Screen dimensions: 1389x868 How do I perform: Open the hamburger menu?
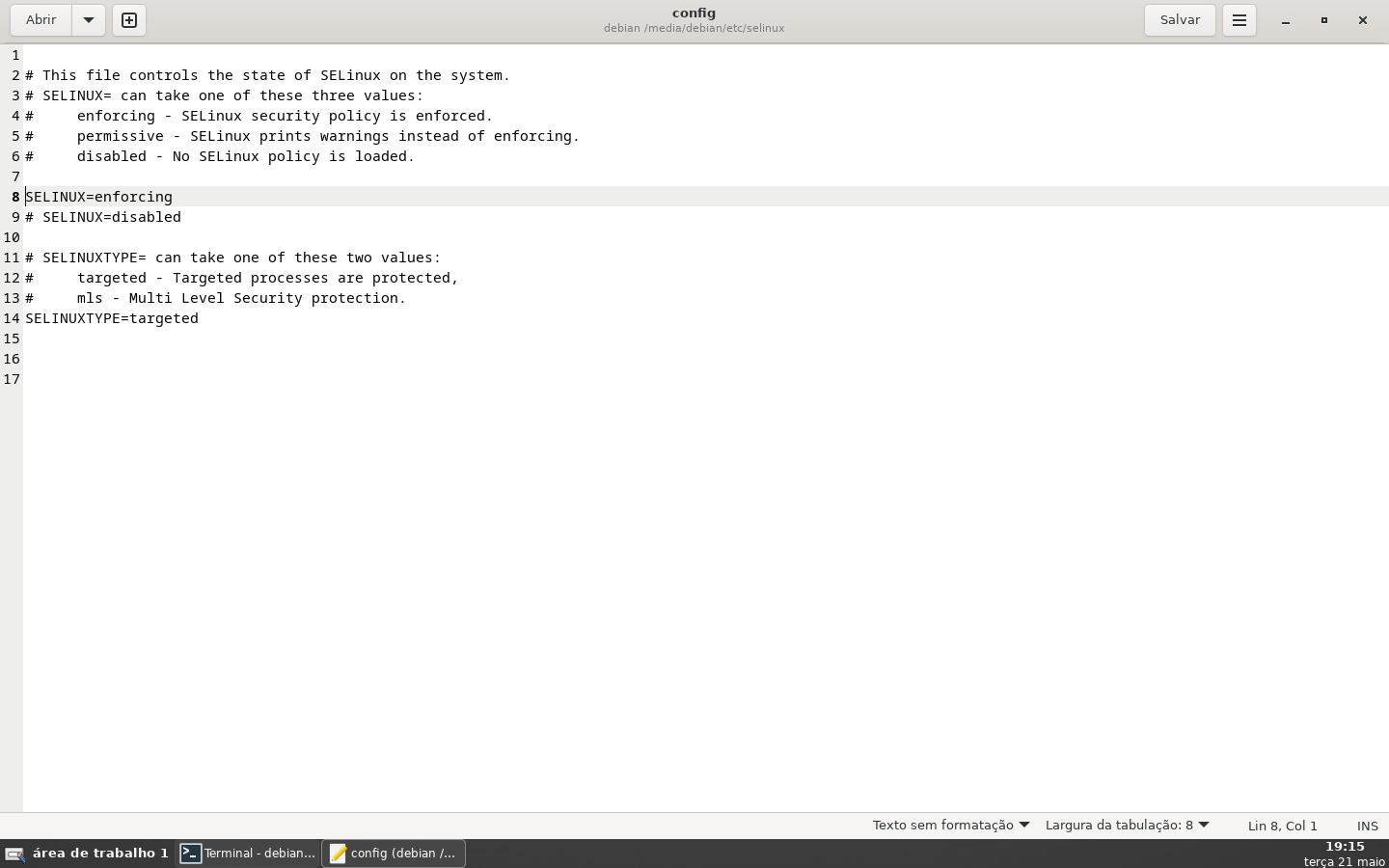click(1239, 20)
